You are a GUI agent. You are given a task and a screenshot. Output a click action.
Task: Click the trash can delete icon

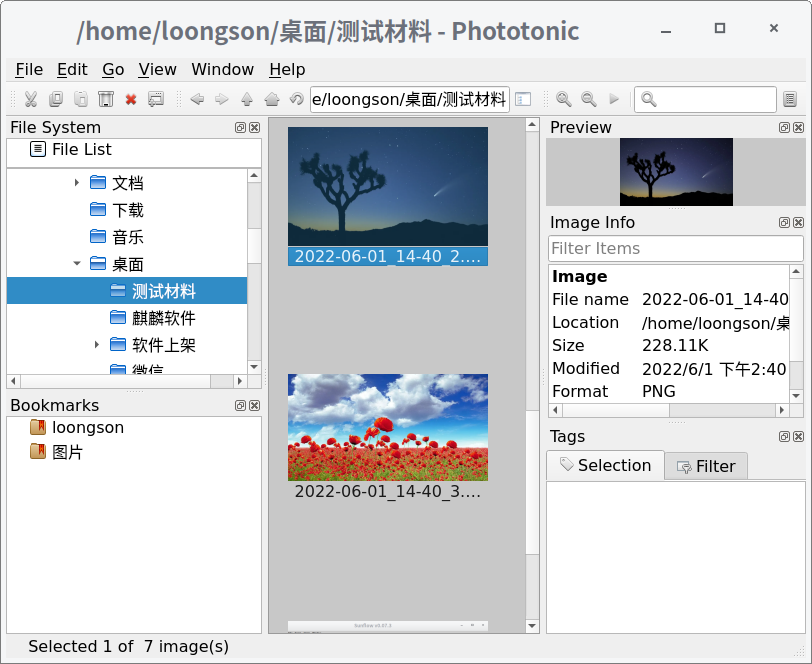pos(106,99)
